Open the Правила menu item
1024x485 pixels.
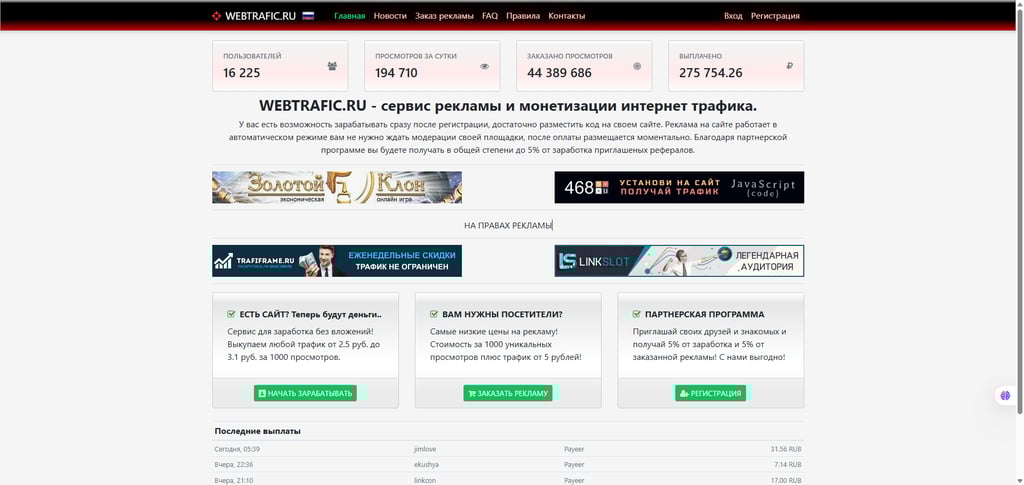pos(523,16)
